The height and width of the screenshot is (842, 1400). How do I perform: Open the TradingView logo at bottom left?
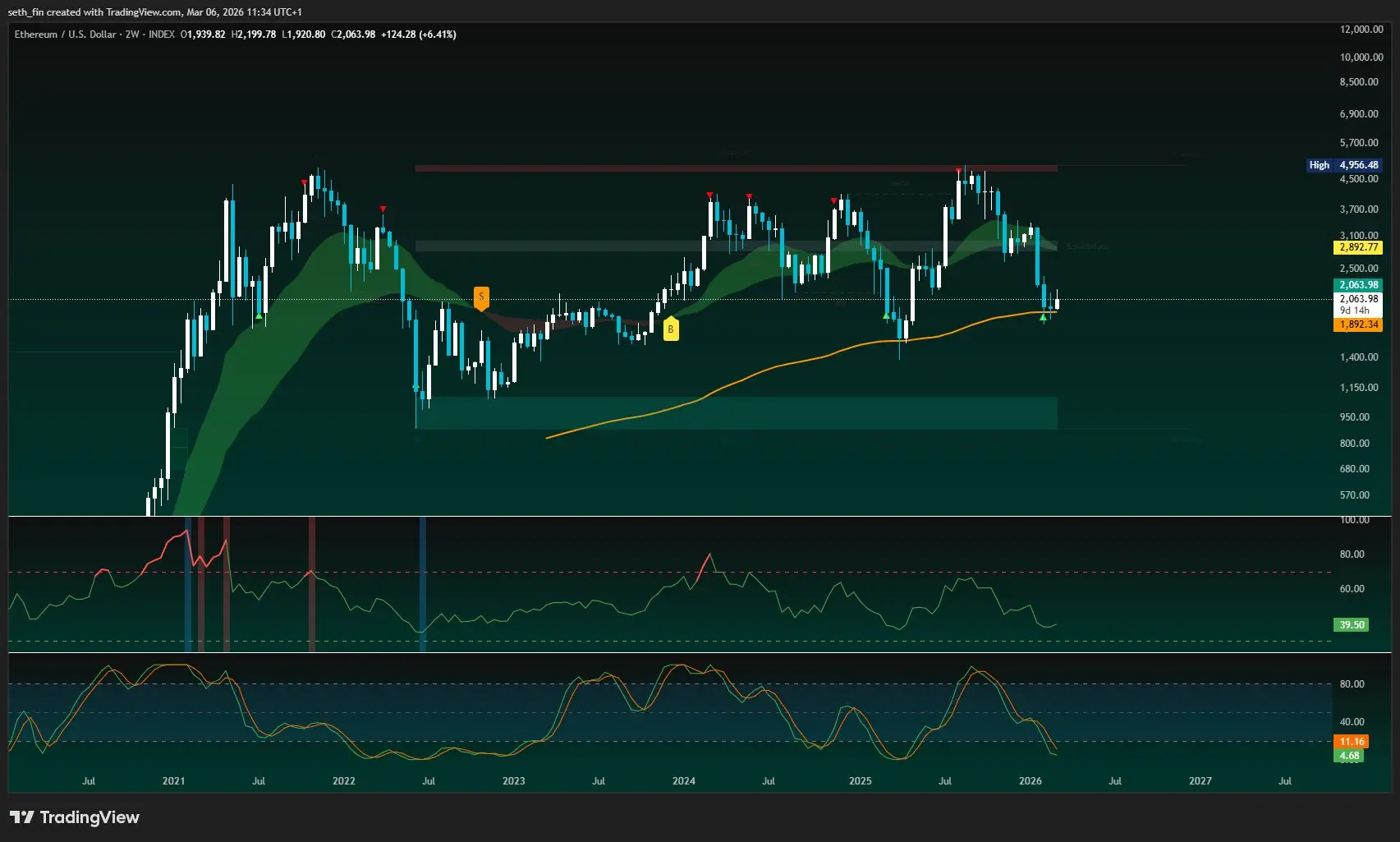(75, 817)
